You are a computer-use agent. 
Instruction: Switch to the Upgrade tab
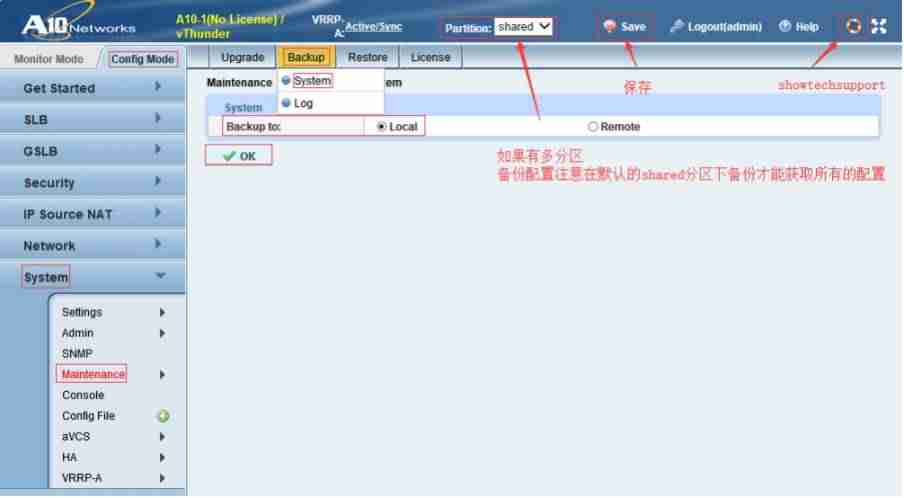coord(243,58)
